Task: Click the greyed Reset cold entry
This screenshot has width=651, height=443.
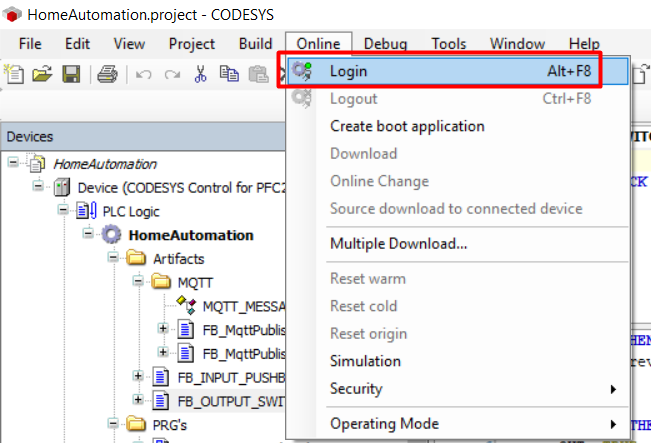Action: click(x=458, y=306)
